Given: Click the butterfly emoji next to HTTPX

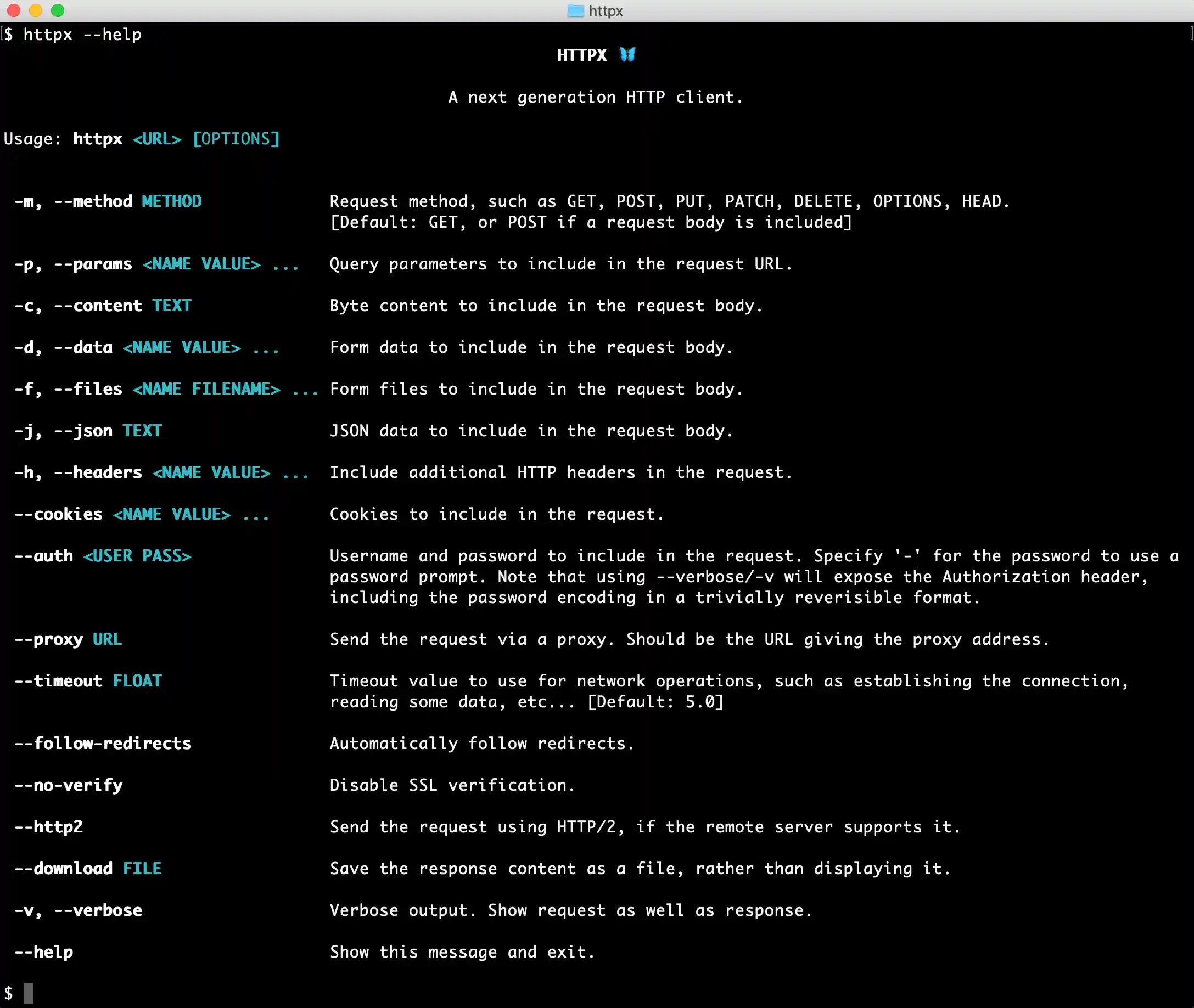Looking at the screenshot, I should pyautogui.click(x=627, y=55).
